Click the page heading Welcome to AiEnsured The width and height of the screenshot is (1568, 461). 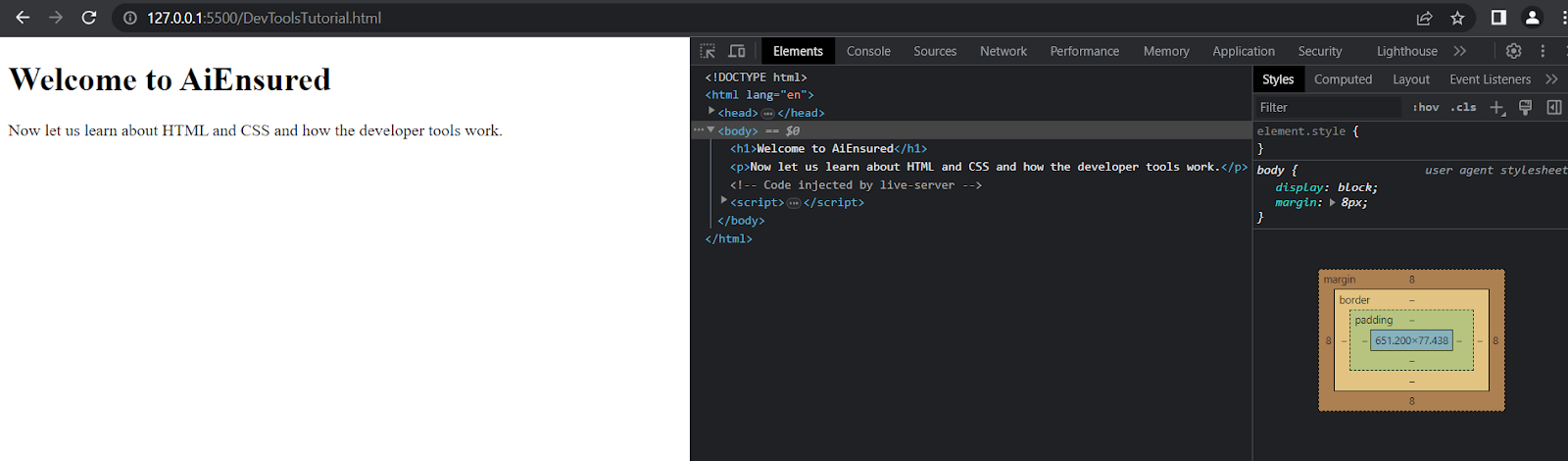click(x=170, y=79)
